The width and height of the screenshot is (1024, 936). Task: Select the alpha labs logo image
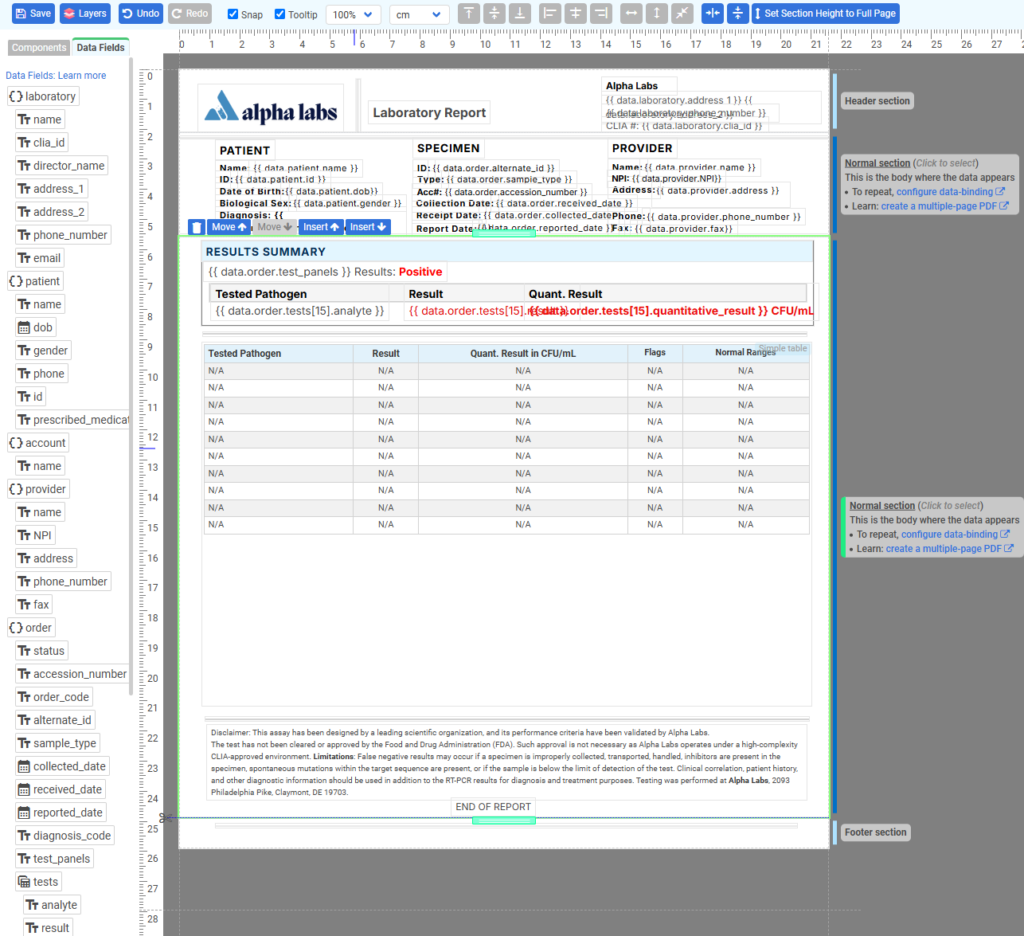point(270,108)
